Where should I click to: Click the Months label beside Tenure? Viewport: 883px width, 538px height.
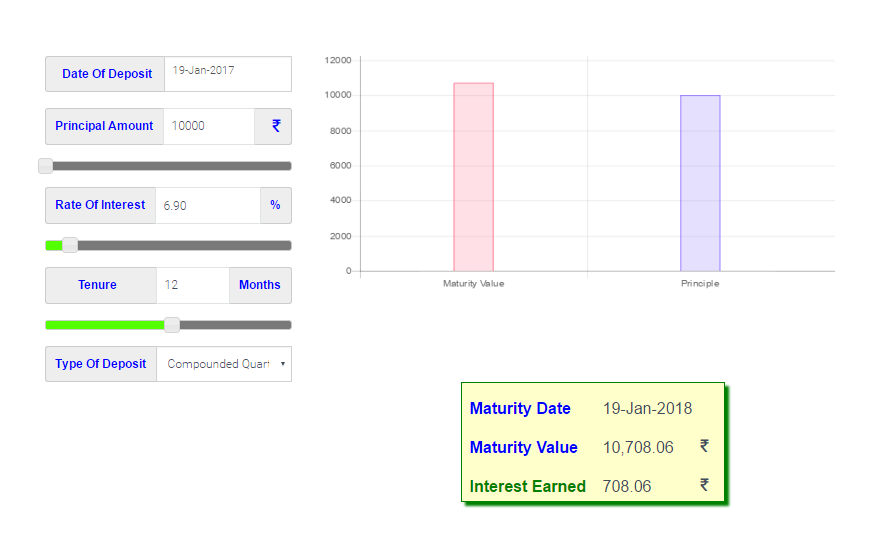(260, 285)
